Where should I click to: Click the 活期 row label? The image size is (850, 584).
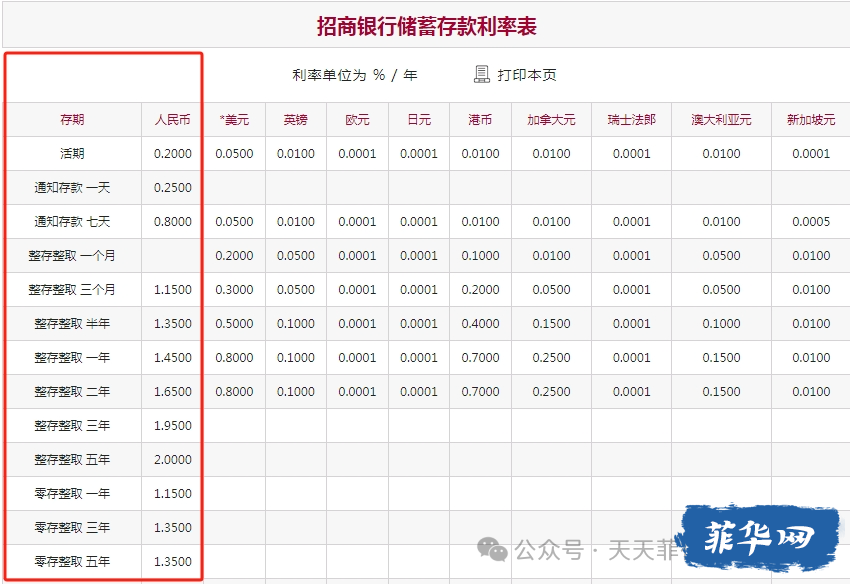pyautogui.click(x=72, y=154)
